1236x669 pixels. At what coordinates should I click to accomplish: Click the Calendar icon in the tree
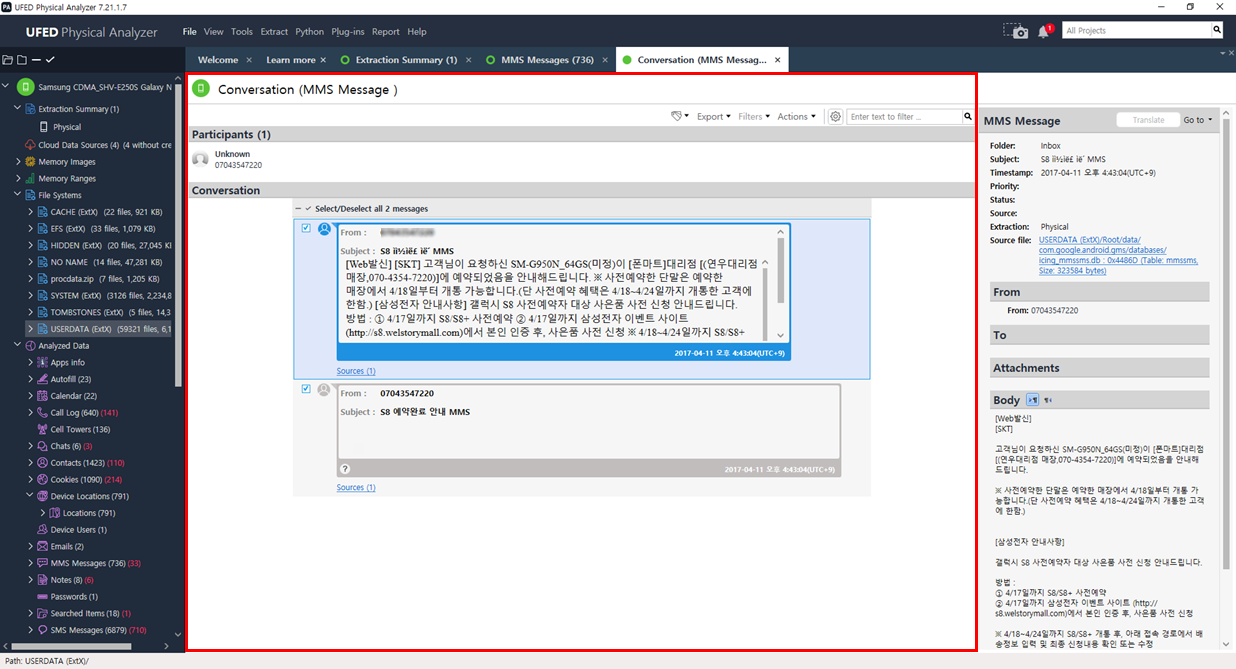click(x=42, y=396)
